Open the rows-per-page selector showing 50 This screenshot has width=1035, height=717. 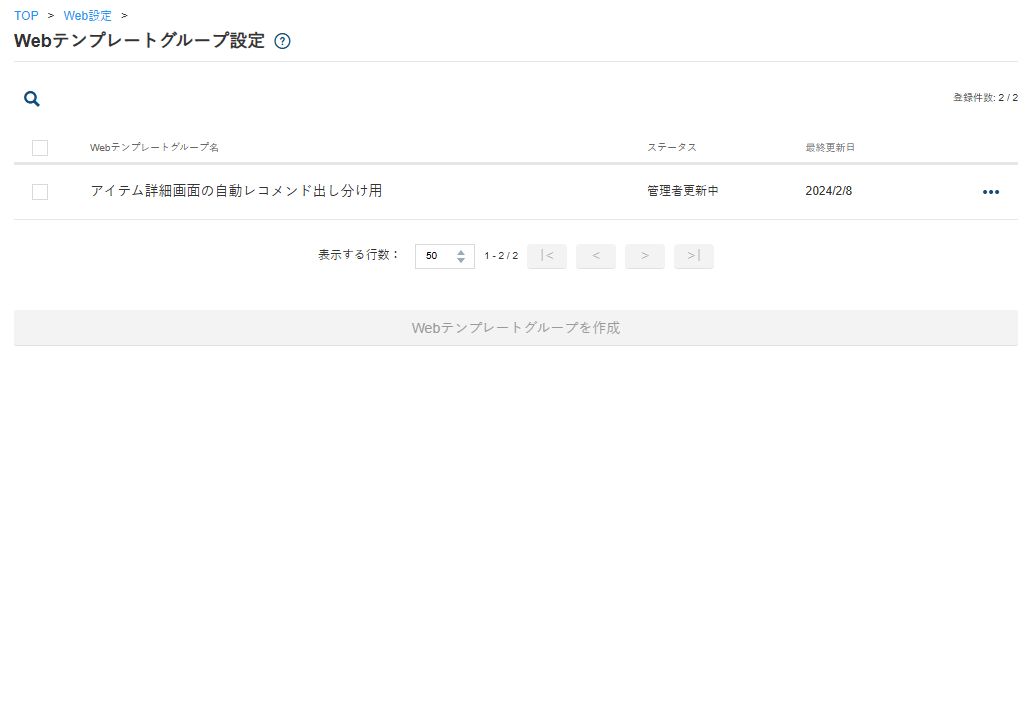click(x=445, y=256)
